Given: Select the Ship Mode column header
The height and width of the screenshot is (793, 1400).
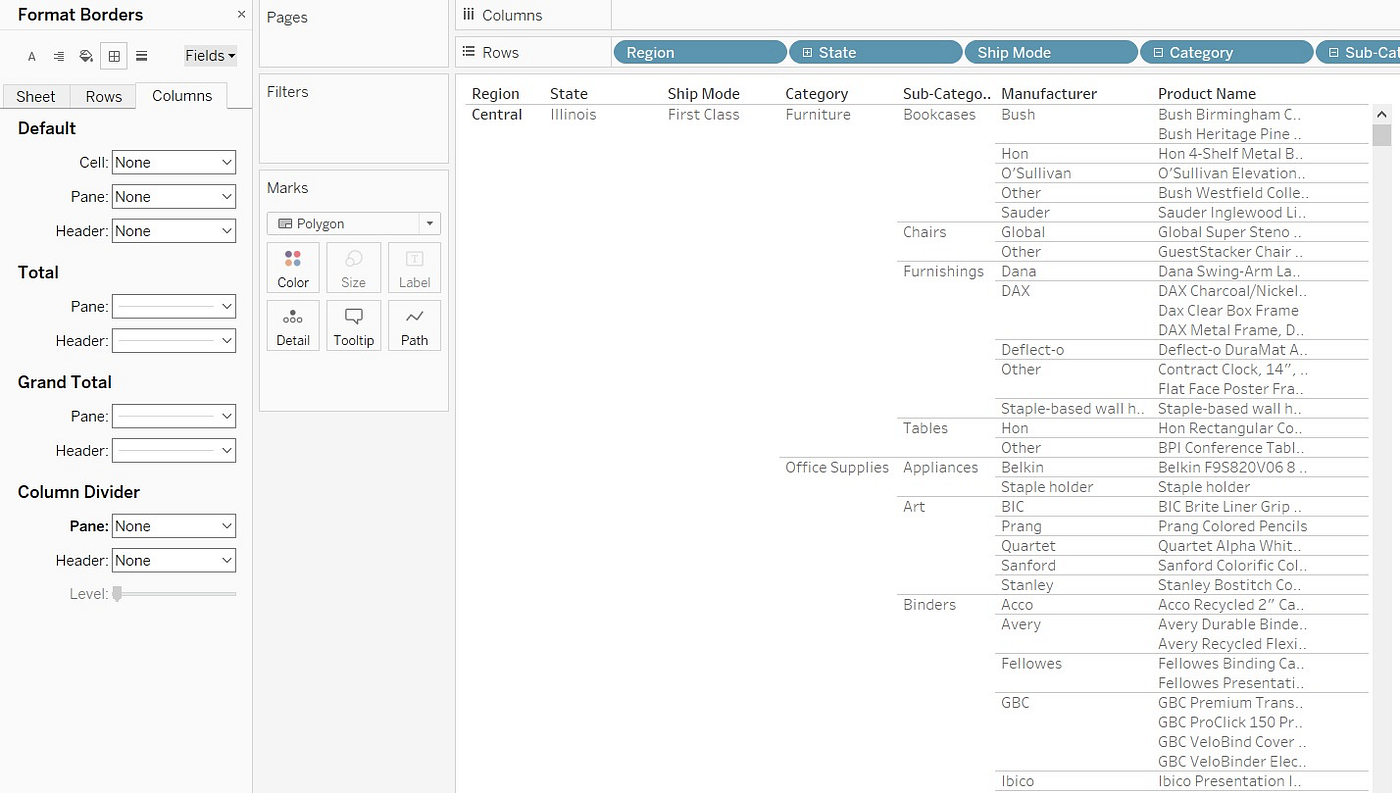Looking at the screenshot, I should (703, 94).
